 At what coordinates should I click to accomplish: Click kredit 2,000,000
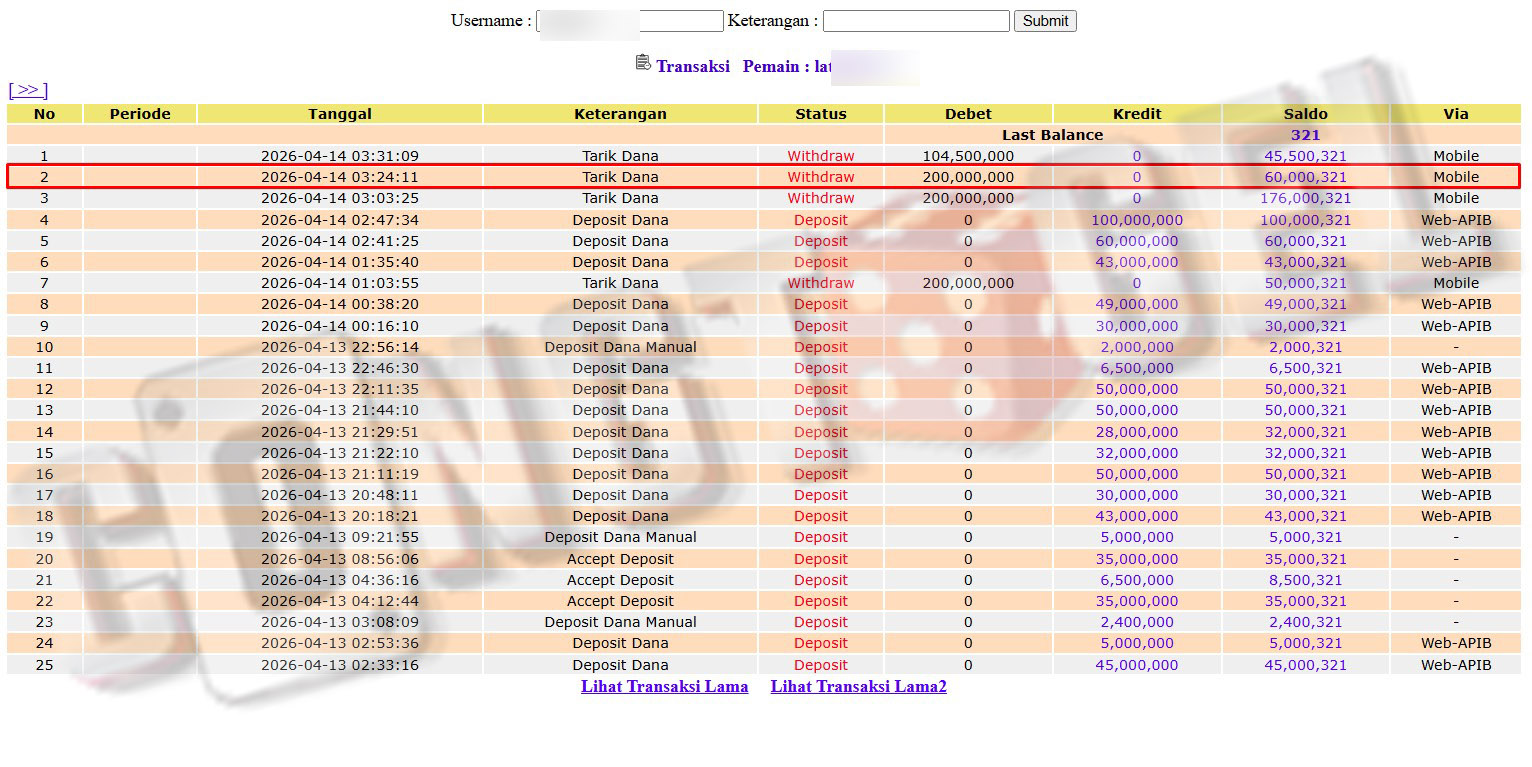coord(1137,347)
